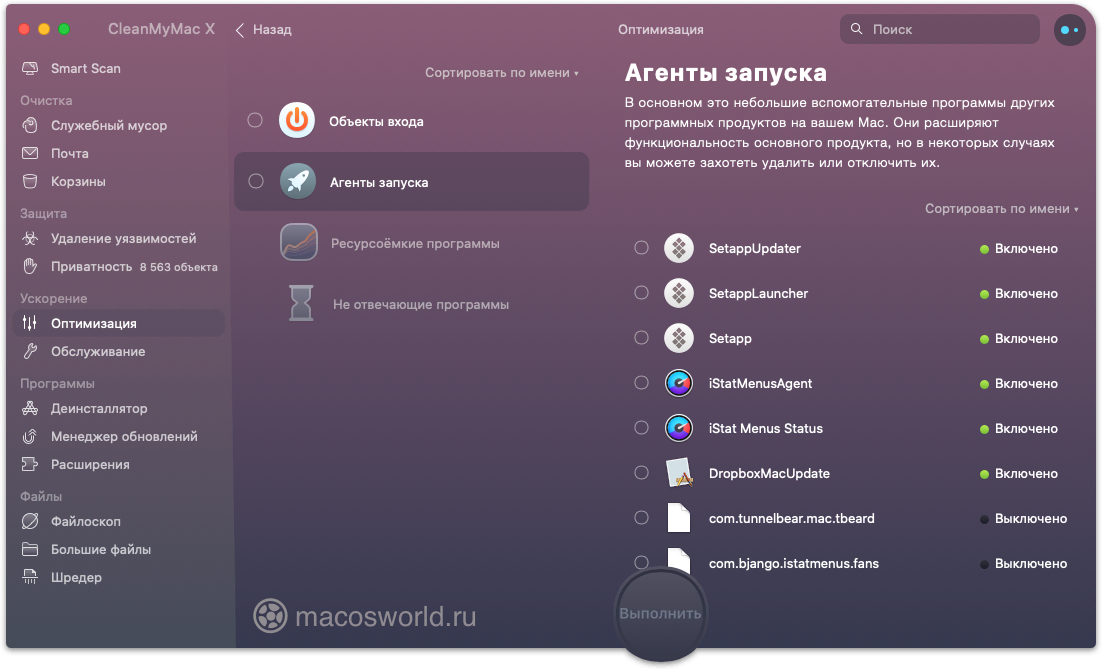Click the DropboxMacUpdate icon
This screenshot has height=670, width=1102.
pyautogui.click(x=679, y=473)
